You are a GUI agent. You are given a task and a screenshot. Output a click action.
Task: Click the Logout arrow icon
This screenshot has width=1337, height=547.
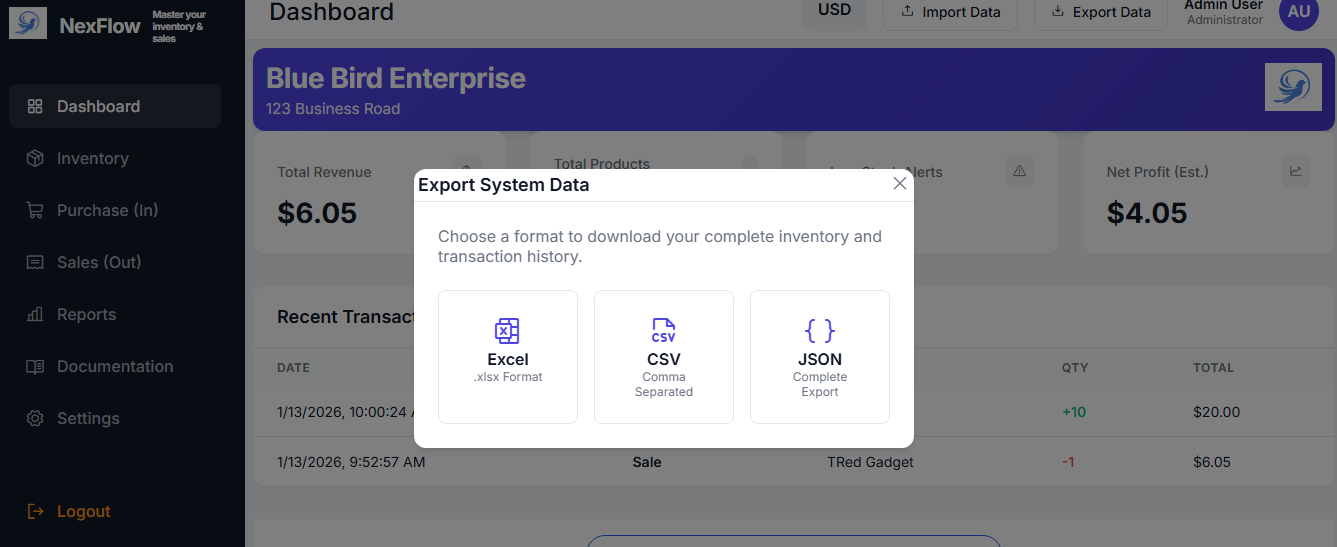[x=35, y=511]
